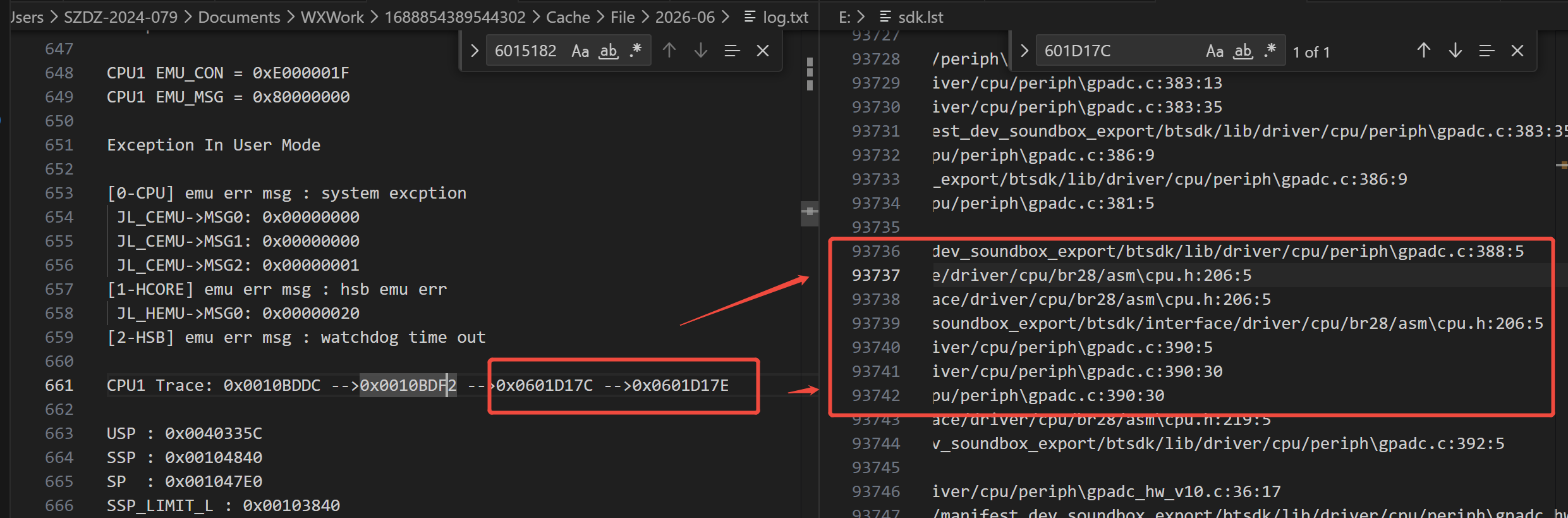Go to next match in log.txt find widget
1568x518 pixels.
point(700,51)
